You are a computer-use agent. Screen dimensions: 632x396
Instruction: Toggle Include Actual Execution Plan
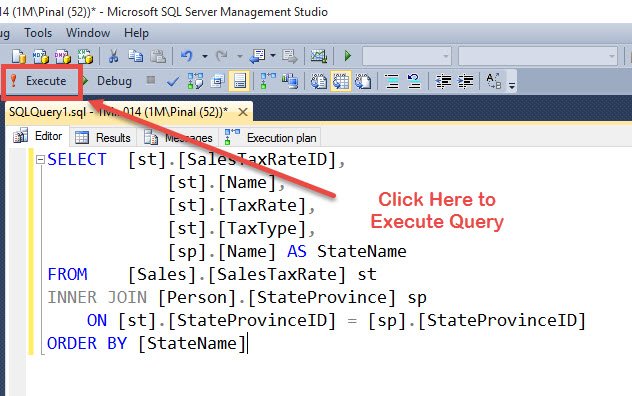pos(268,81)
